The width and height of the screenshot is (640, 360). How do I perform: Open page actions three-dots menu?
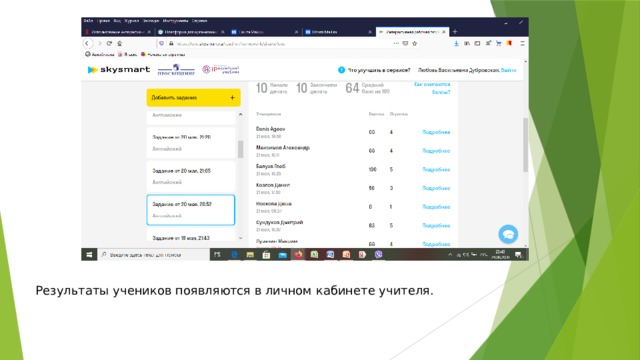tap(396, 43)
